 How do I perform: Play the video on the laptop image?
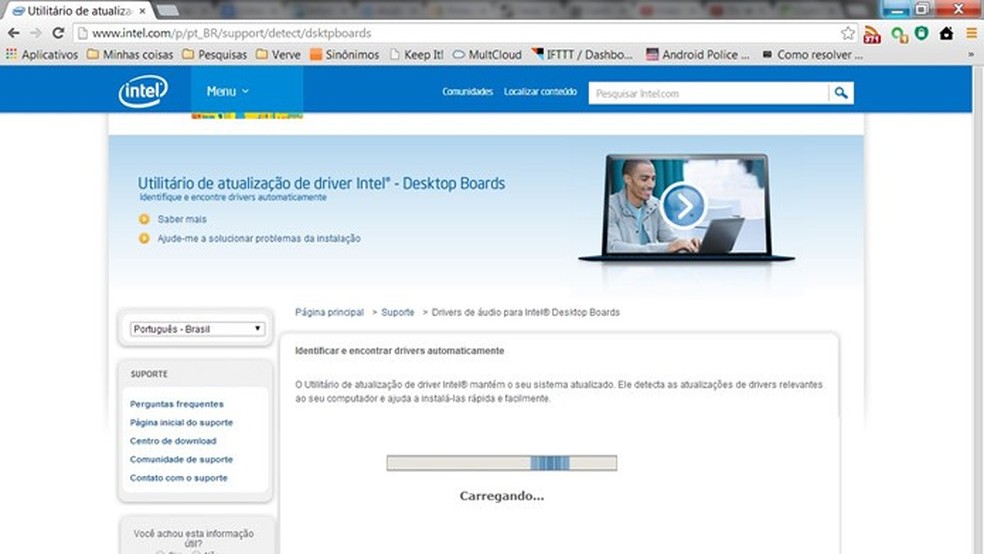[683, 205]
